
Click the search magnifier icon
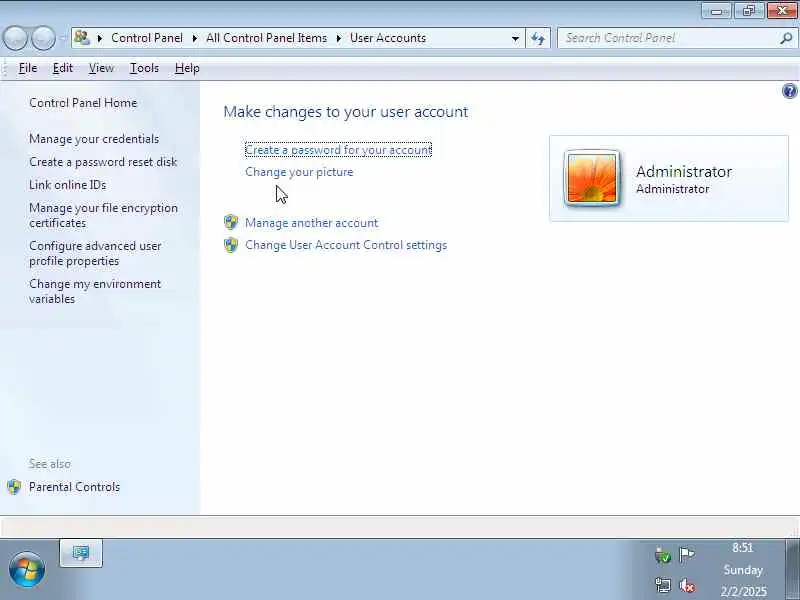tap(786, 38)
